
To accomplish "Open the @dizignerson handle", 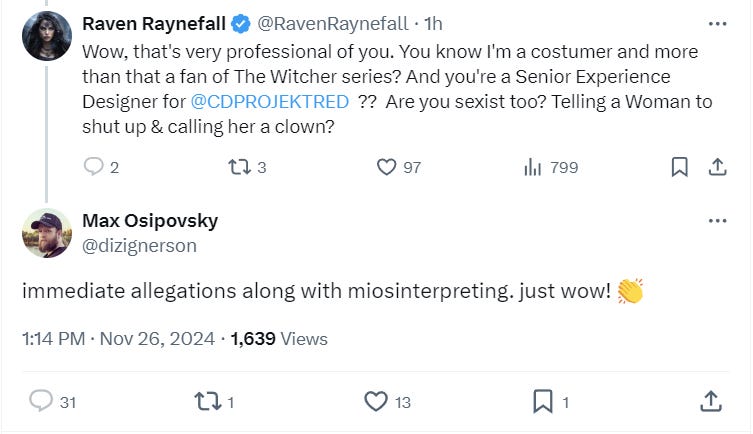I will [x=139, y=245].
